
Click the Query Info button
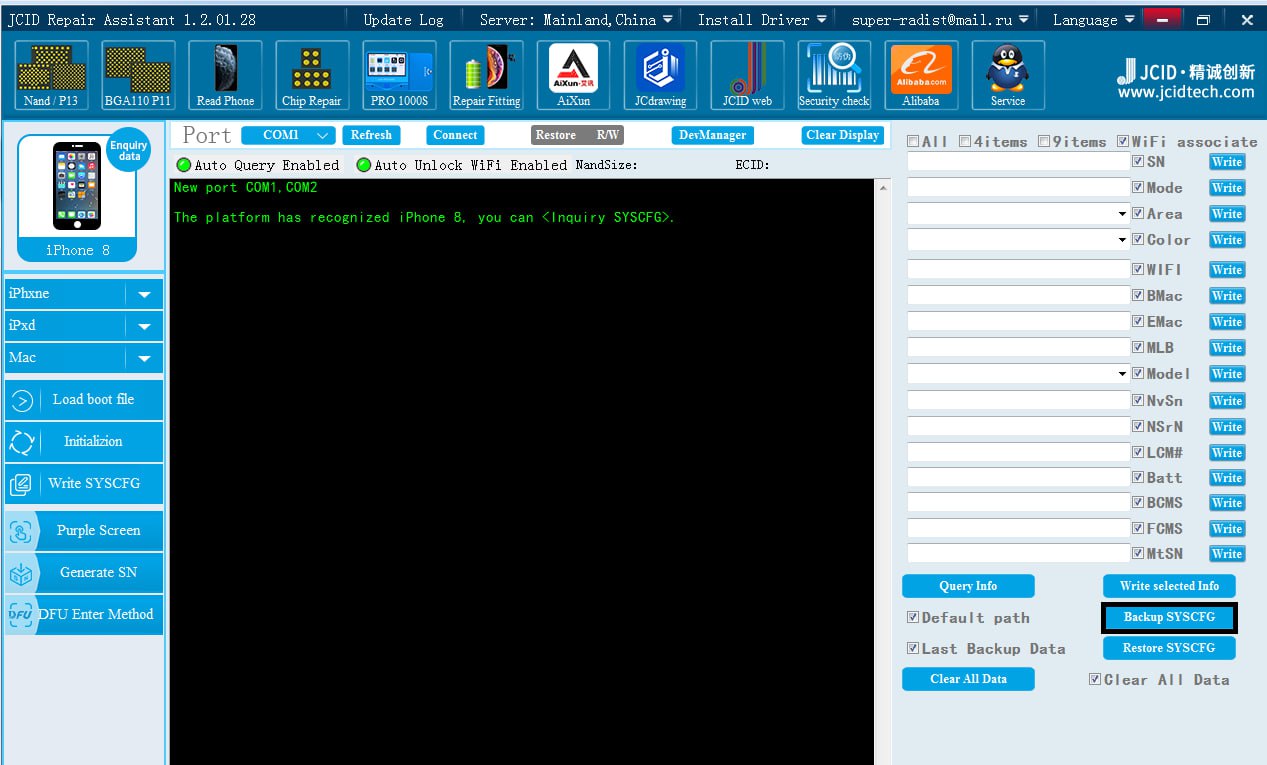tap(968, 586)
